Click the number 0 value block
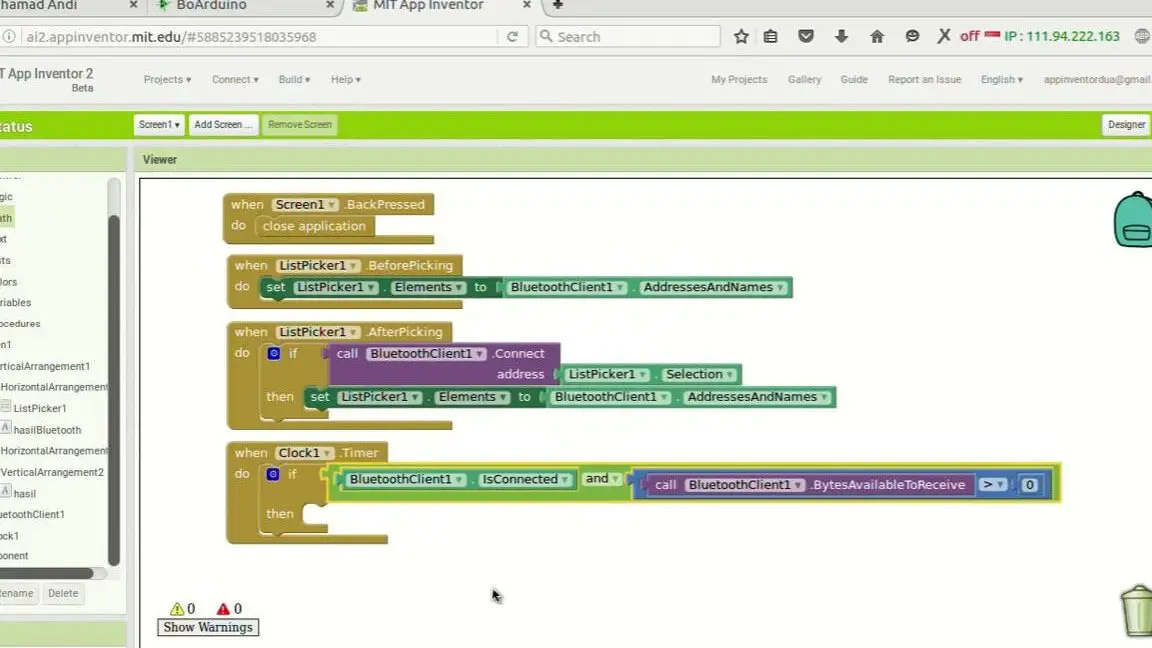This screenshot has height=648, width=1152. [1029, 485]
